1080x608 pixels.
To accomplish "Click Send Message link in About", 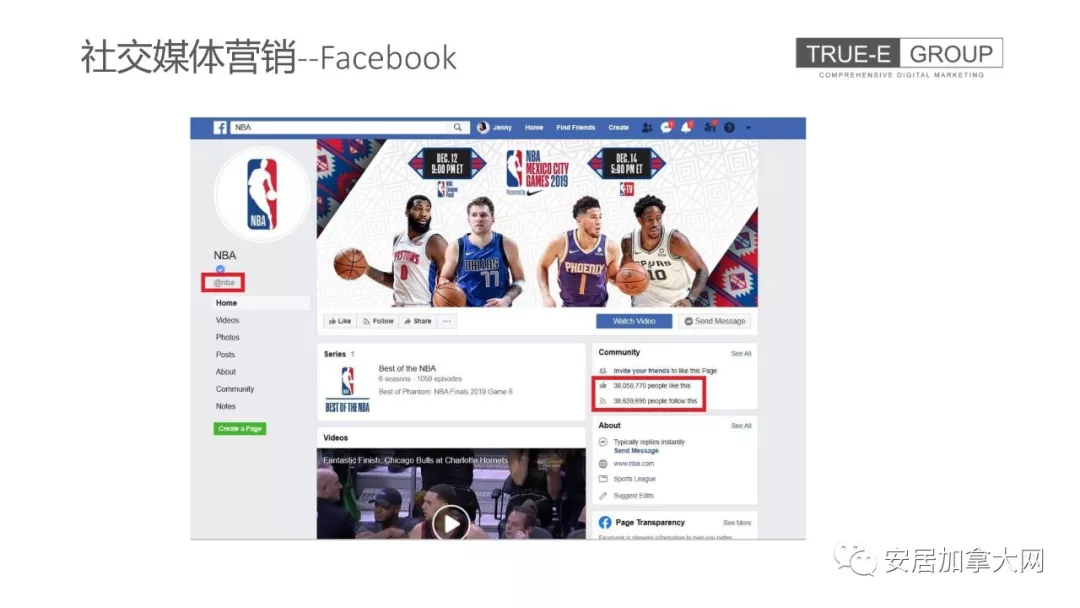I will [636, 450].
